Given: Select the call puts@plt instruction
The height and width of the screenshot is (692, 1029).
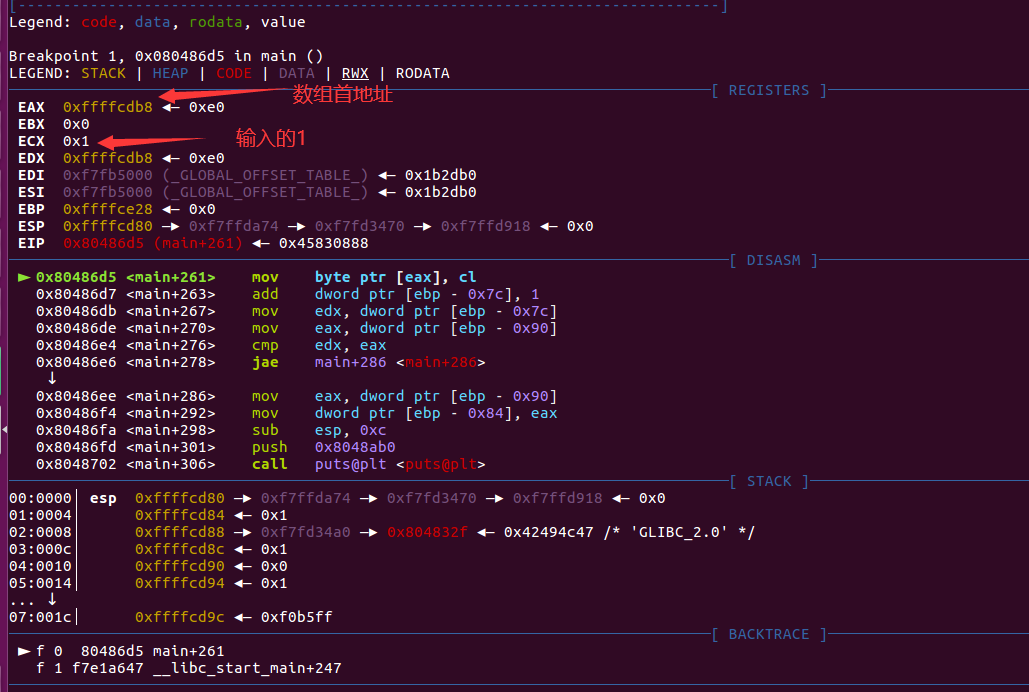Looking at the screenshot, I should point(368,465).
